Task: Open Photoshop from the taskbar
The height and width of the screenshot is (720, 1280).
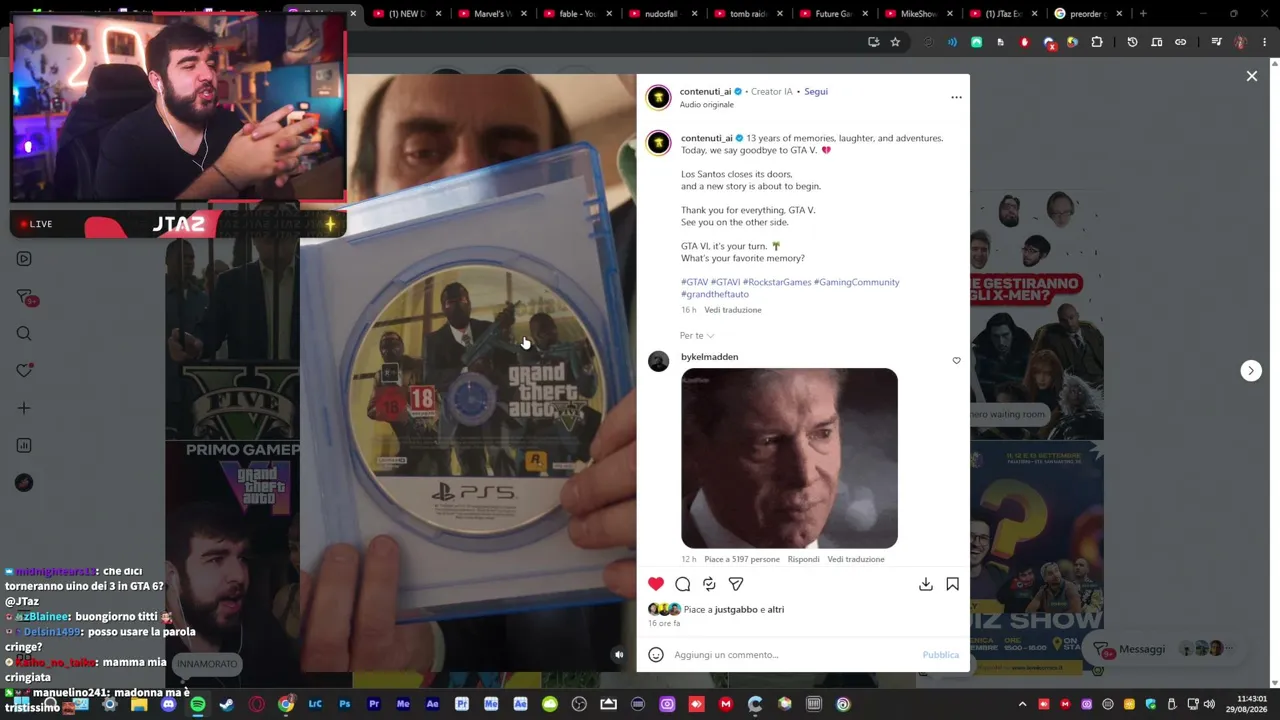Action: [344, 704]
